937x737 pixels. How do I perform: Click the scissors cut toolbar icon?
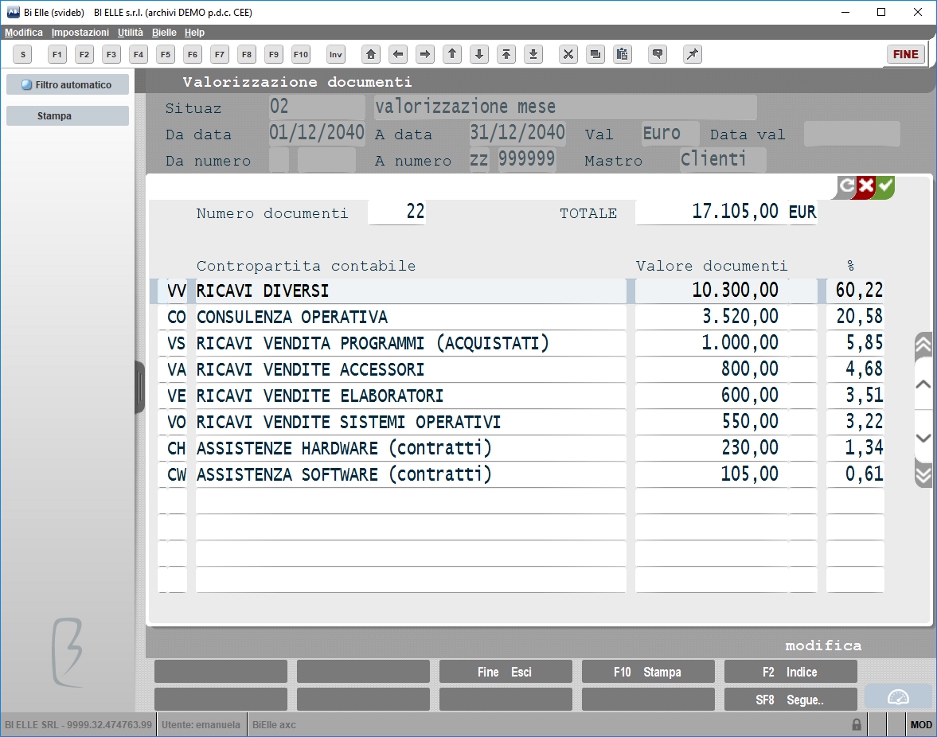pos(568,54)
